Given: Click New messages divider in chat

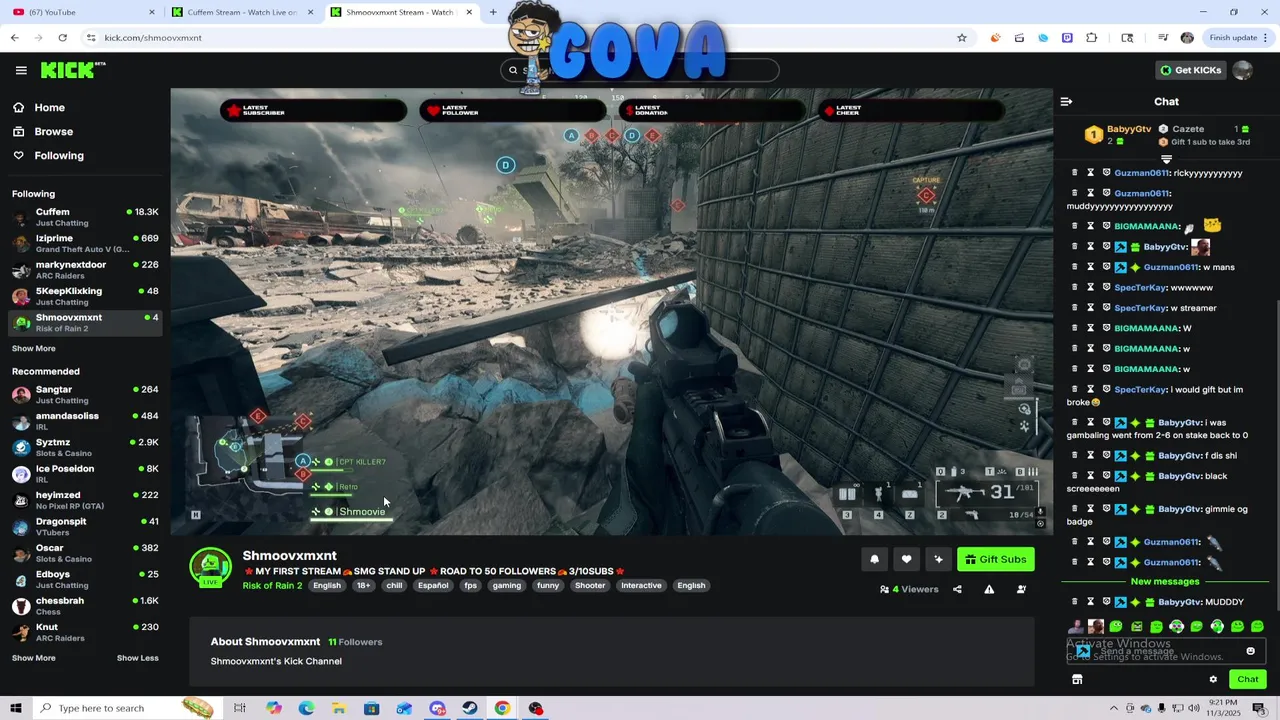Looking at the screenshot, I should click(1165, 582).
